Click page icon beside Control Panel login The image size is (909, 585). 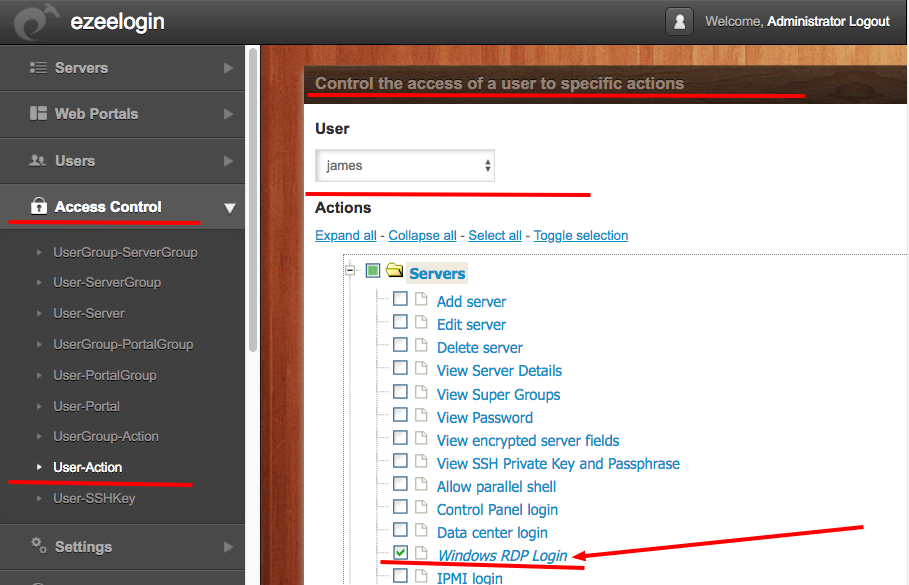click(421, 507)
